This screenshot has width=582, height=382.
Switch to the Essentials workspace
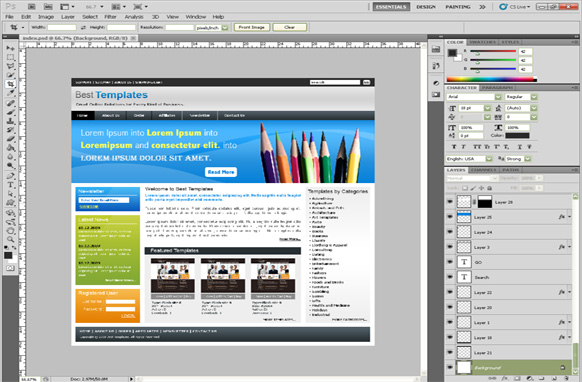point(391,7)
